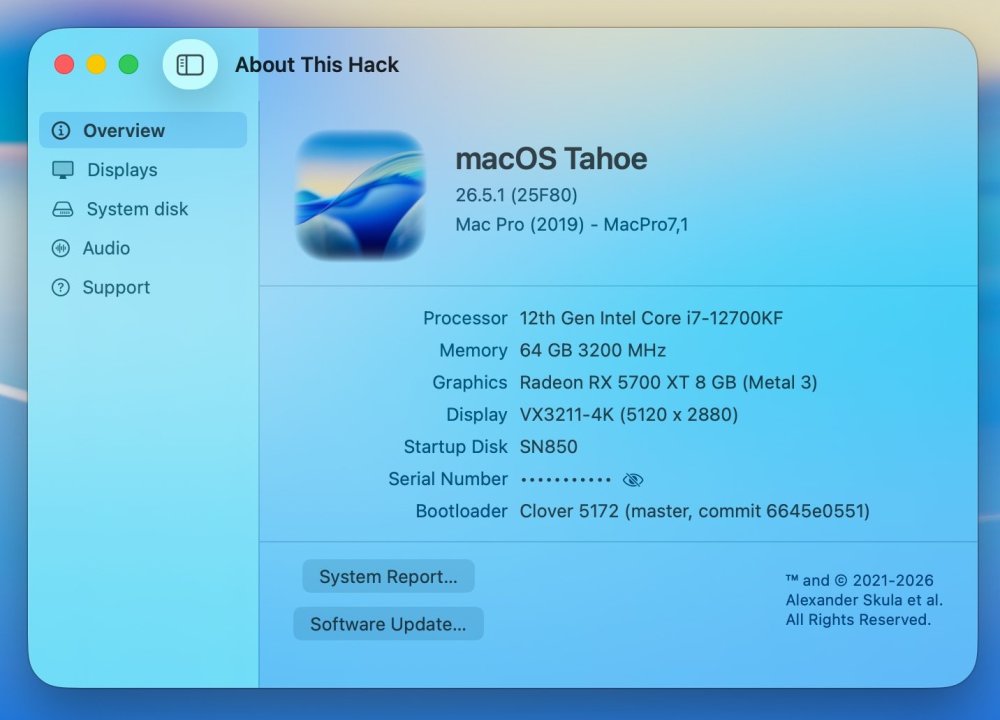This screenshot has height=720, width=1000.
Task: Reveal serial number using the eye icon
Action: [633, 480]
